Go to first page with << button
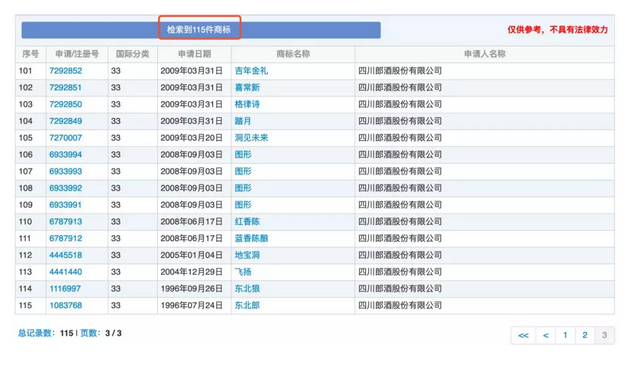The width and height of the screenshot is (633, 371). [x=523, y=335]
